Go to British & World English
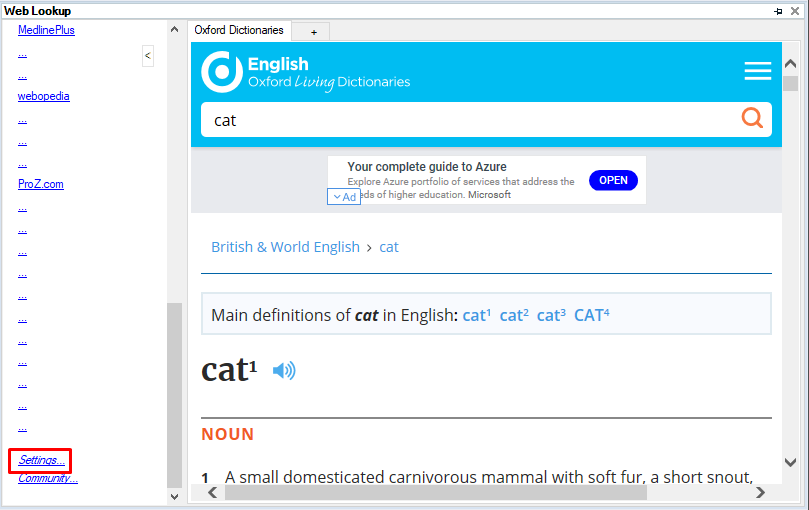The image size is (809, 510). (285, 247)
